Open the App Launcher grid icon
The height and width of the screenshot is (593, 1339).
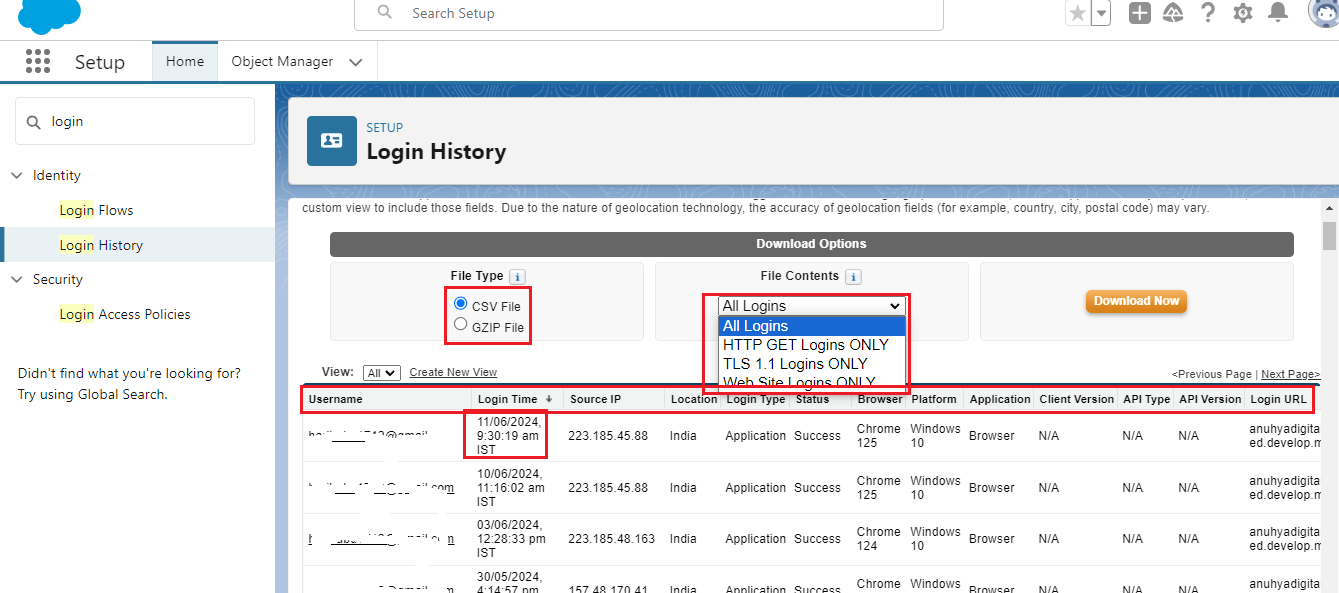[x=37, y=61]
